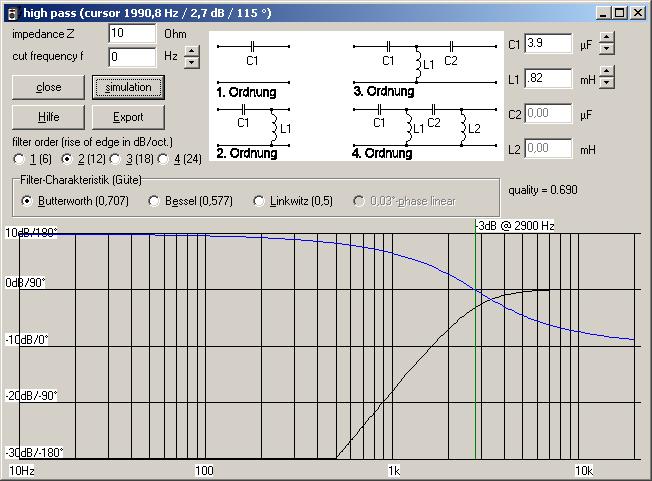Click the '100' frequency axis label
Image resolution: width=652 pixels, height=481 pixels.
coord(204,471)
